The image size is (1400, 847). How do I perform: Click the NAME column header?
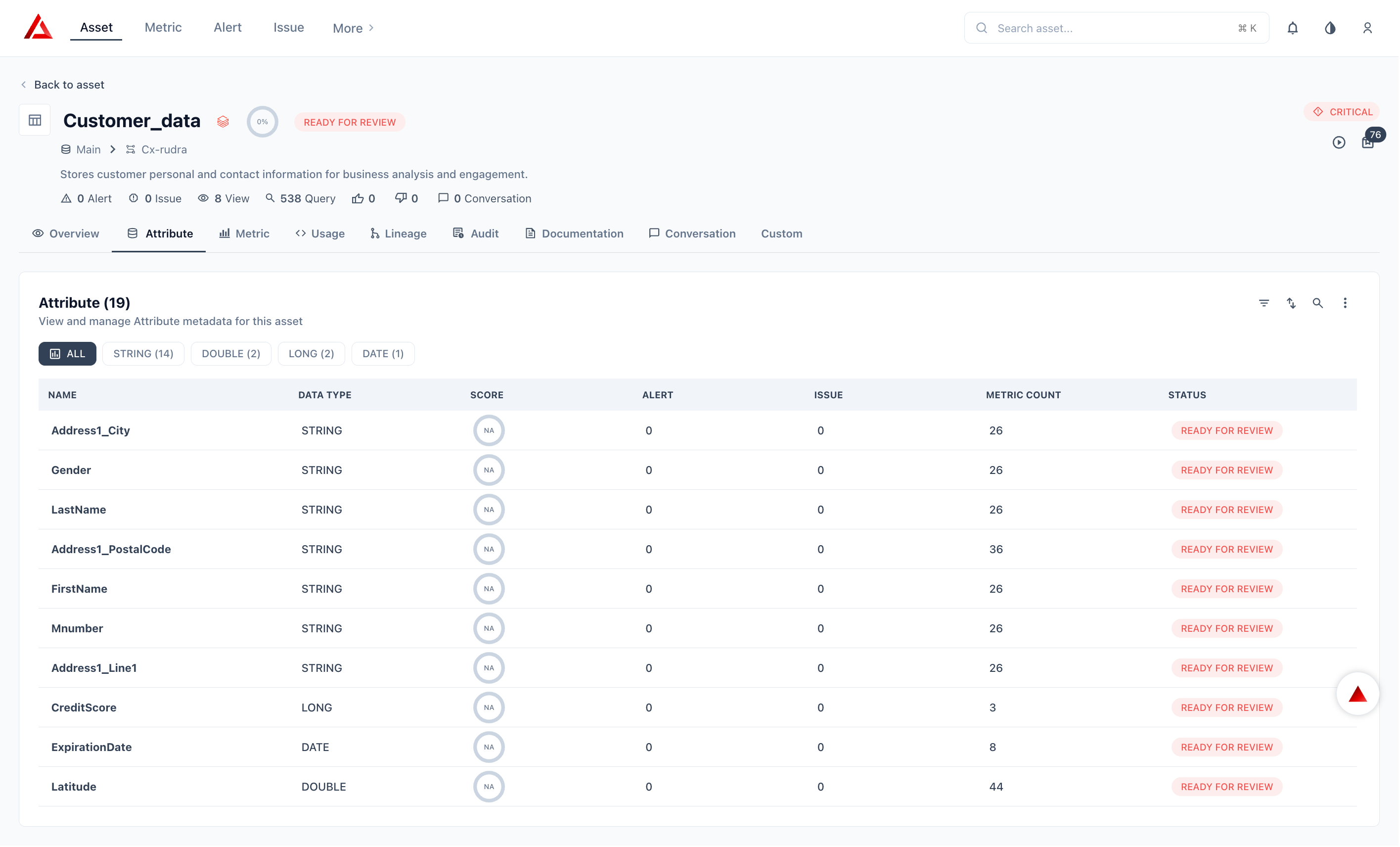[62, 395]
